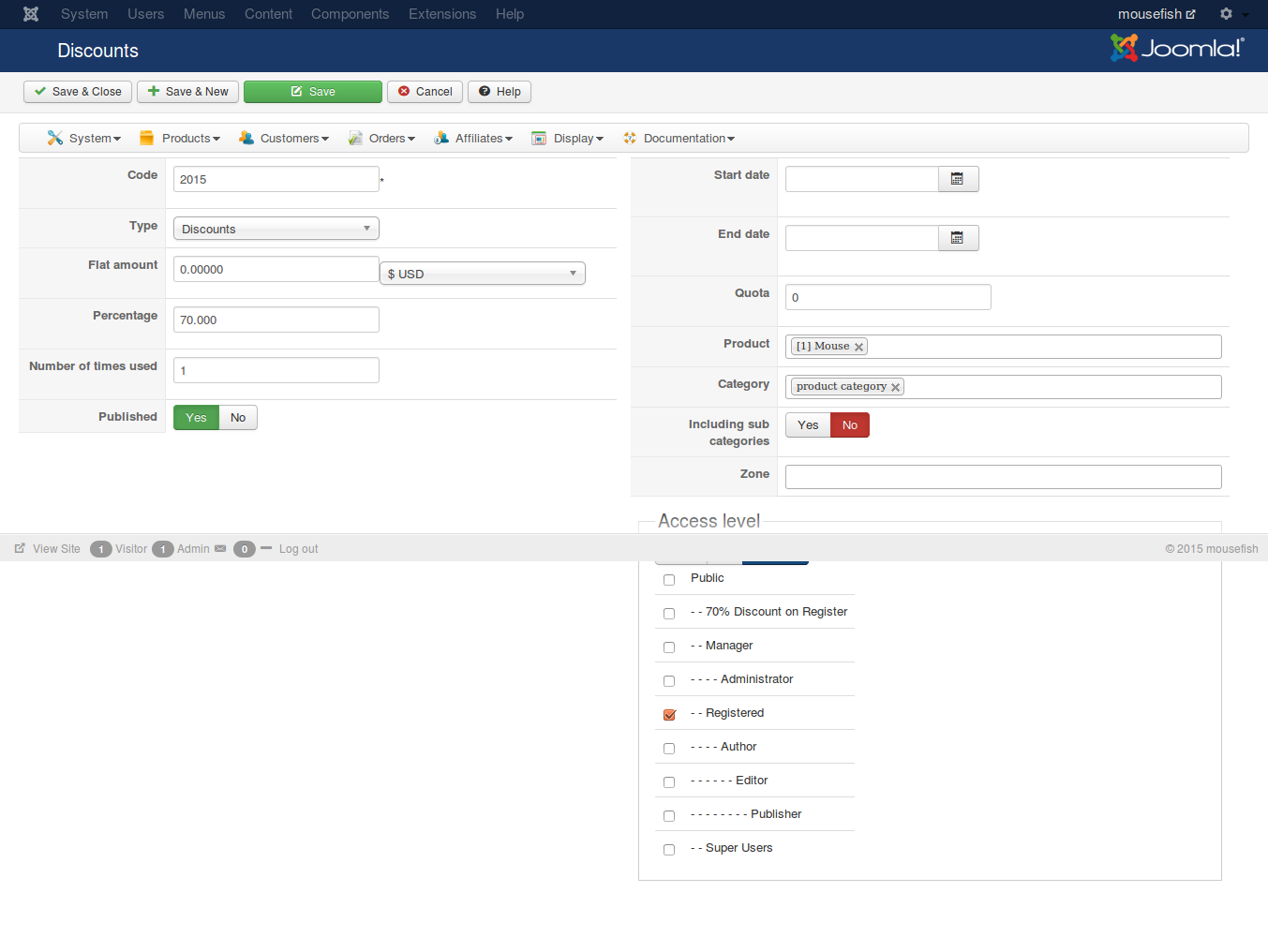Click the Save & Close button

78,92
